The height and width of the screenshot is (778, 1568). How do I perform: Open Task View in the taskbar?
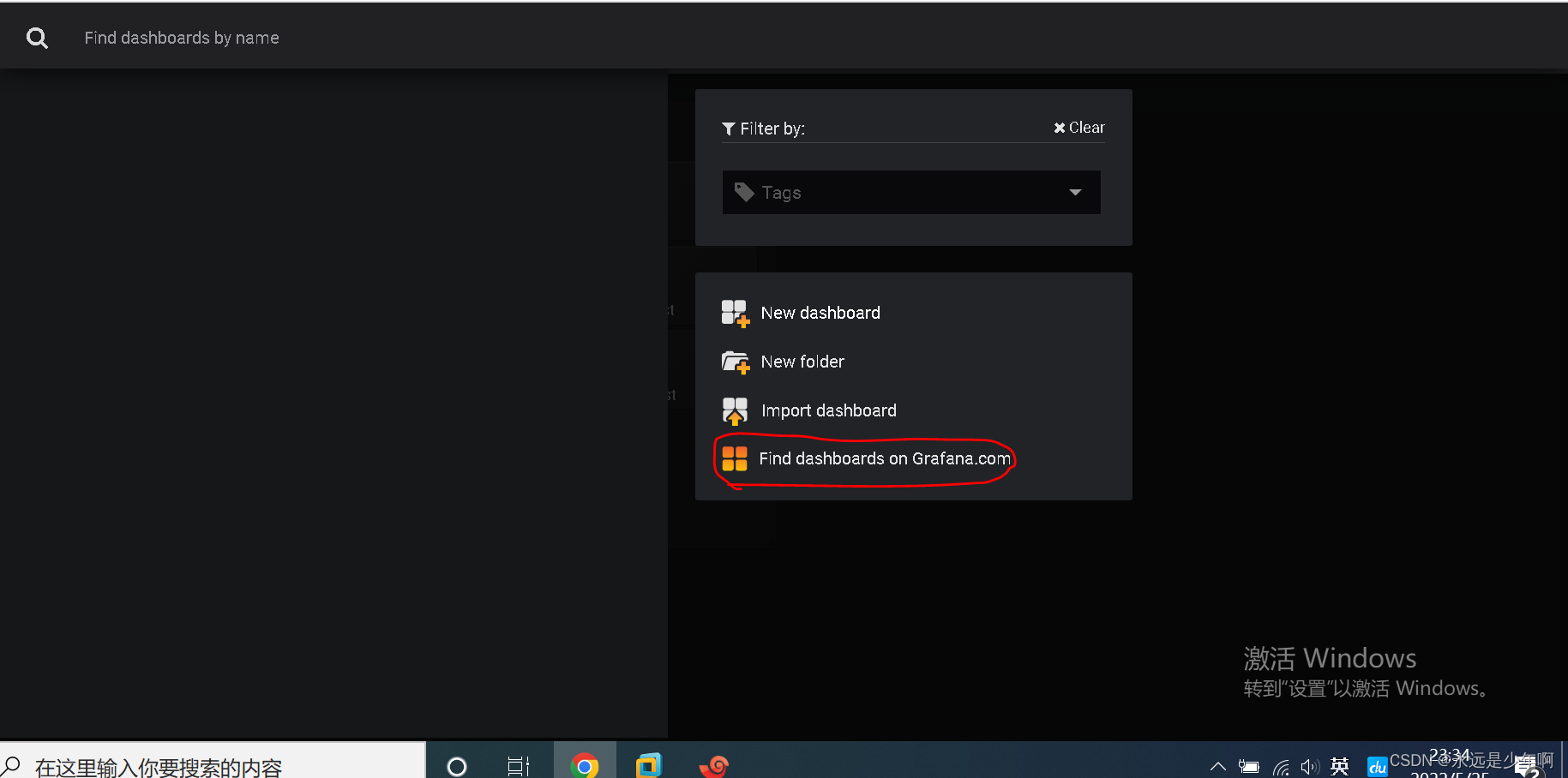click(x=519, y=765)
